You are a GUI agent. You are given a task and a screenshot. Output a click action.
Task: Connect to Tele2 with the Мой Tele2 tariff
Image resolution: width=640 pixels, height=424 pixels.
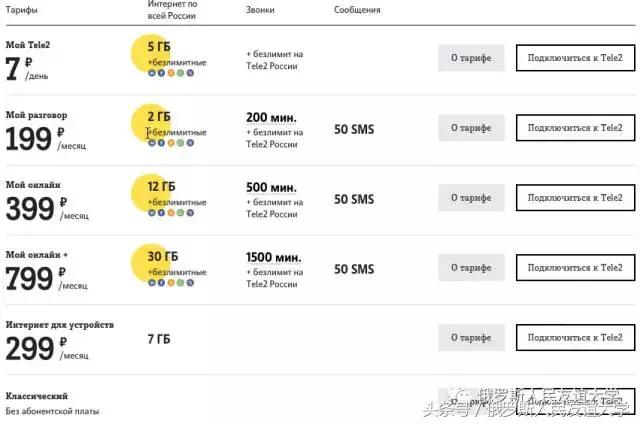coord(575,58)
